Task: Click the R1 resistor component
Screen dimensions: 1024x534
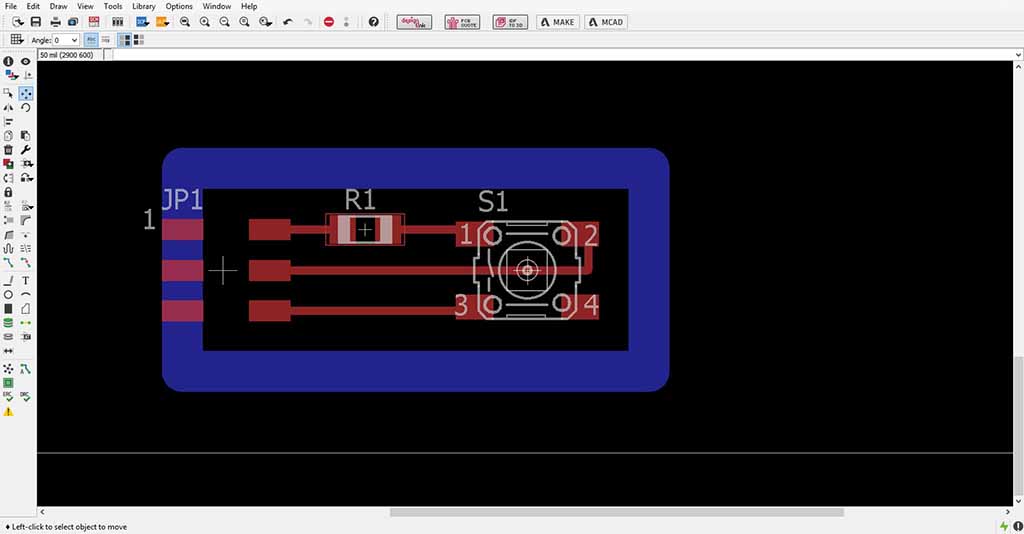Action: [x=365, y=230]
